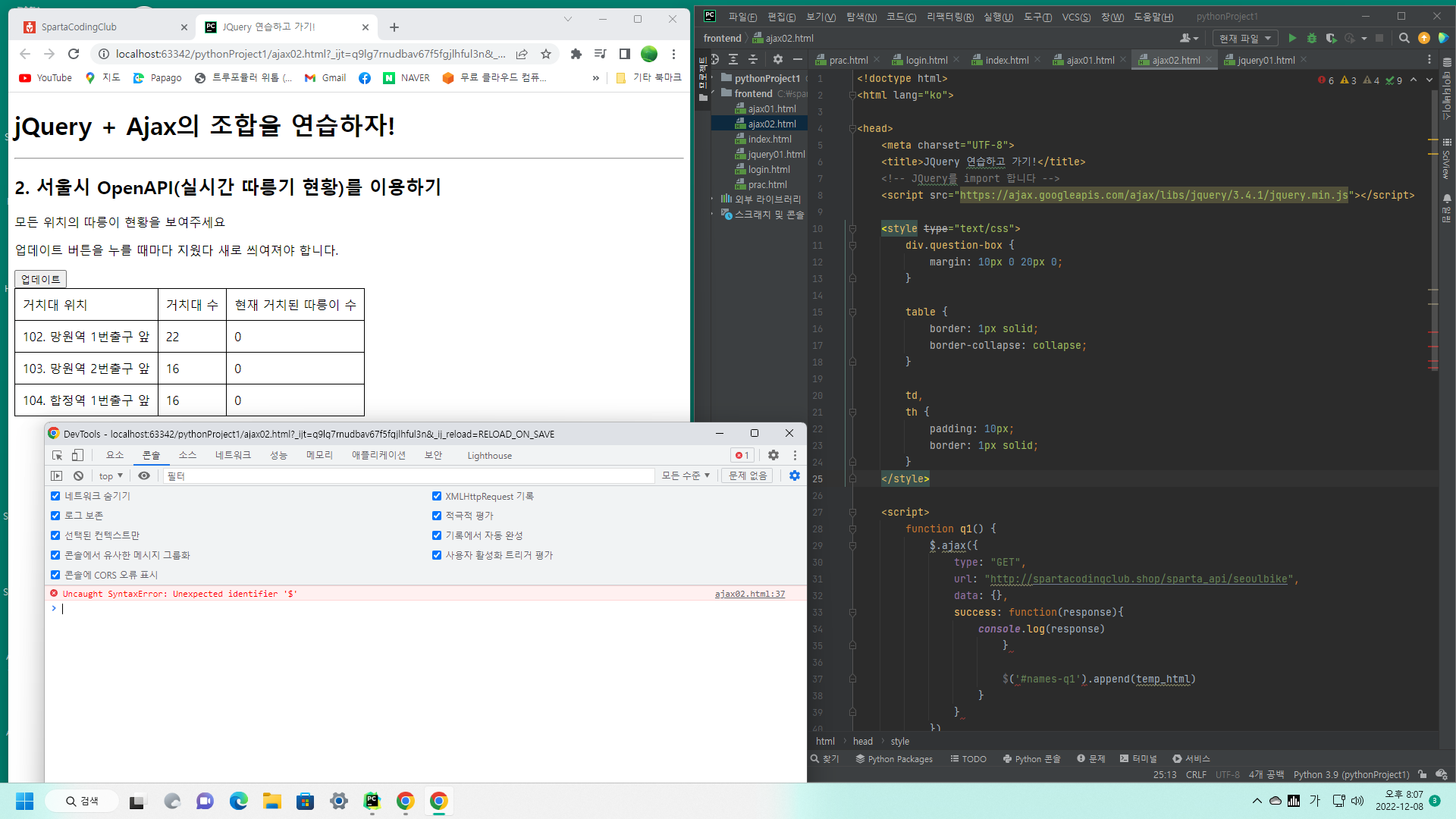Click the Chrome address bar URL

[310, 54]
